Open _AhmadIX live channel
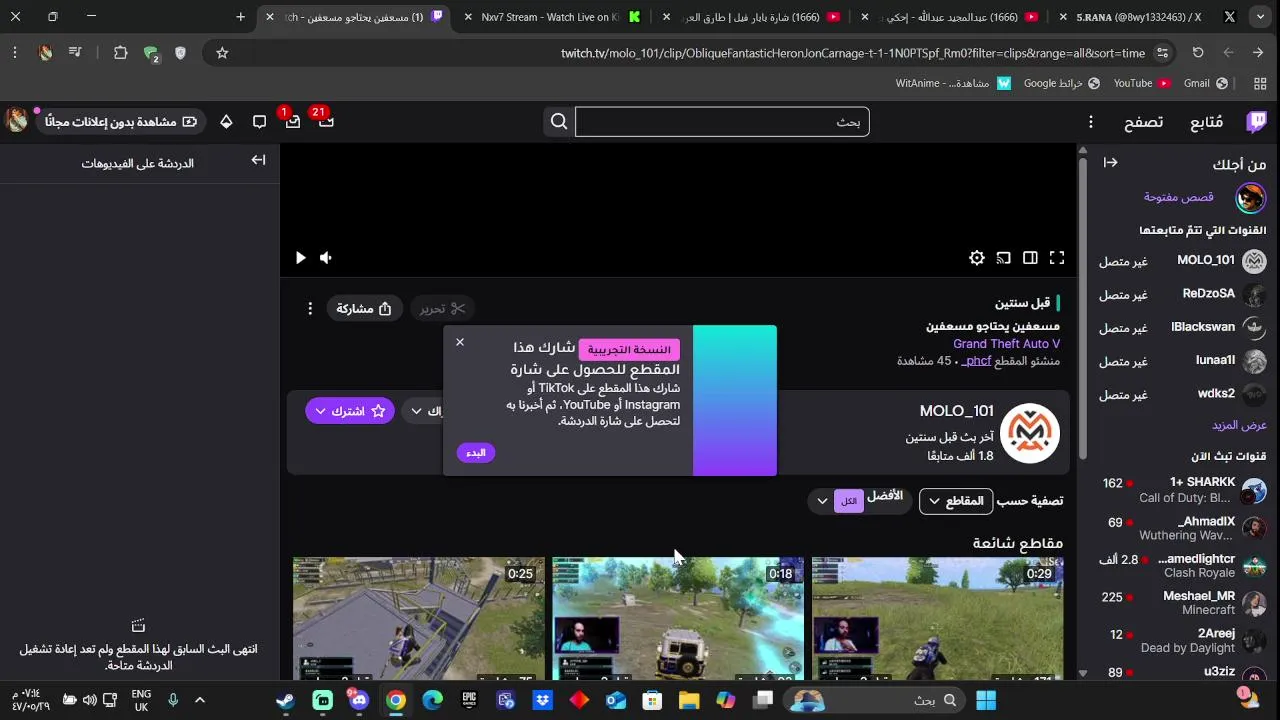Viewport: 1280px width, 720px height. click(1183, 528)
